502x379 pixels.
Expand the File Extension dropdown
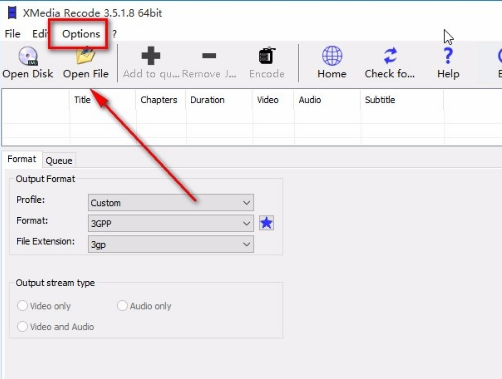coord(171,244)
